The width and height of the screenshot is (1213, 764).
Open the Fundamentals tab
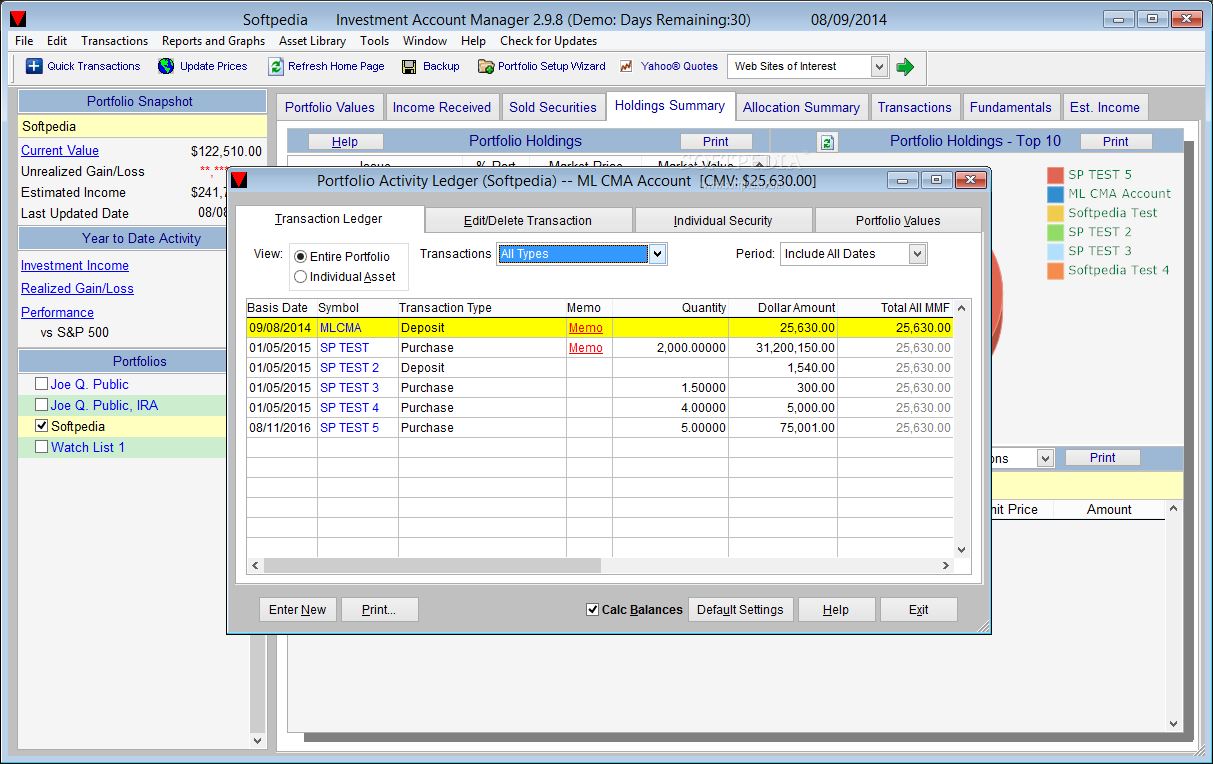[1011, 107]
